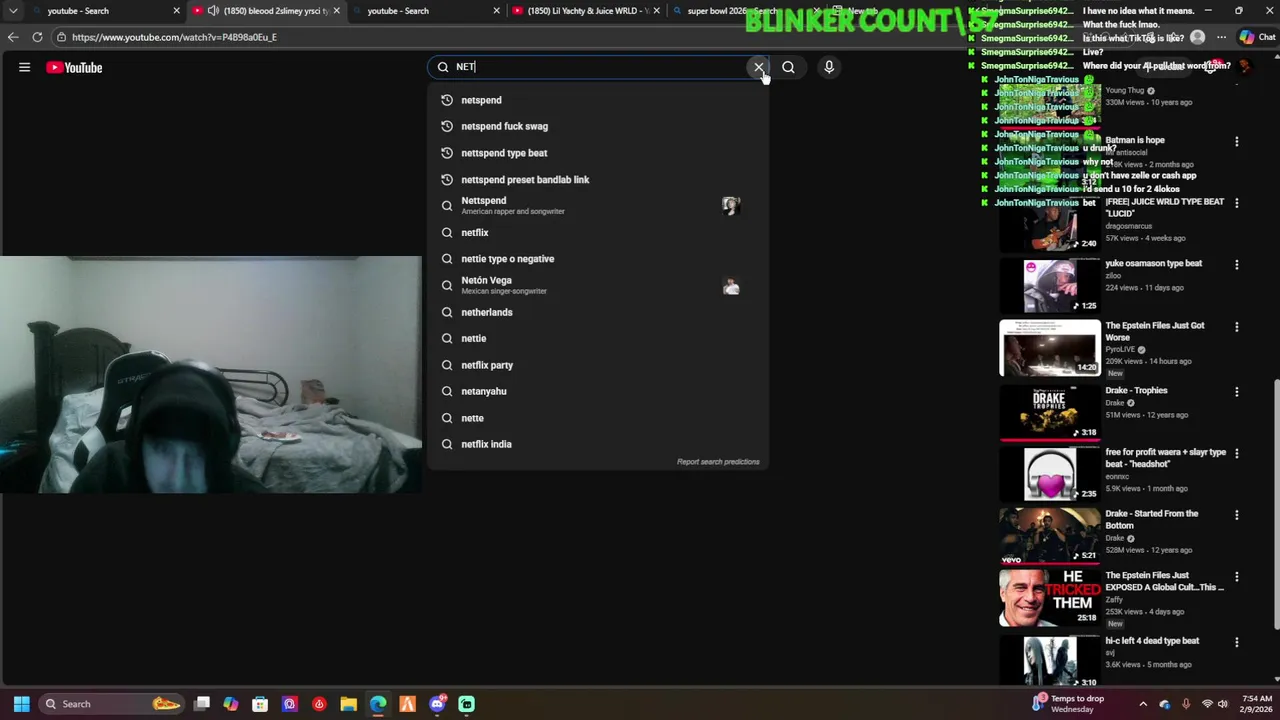Select 'netspend' history suggestion
Image resolution: width=1280 pixels, height=720 pixels.
coord(598,100)
